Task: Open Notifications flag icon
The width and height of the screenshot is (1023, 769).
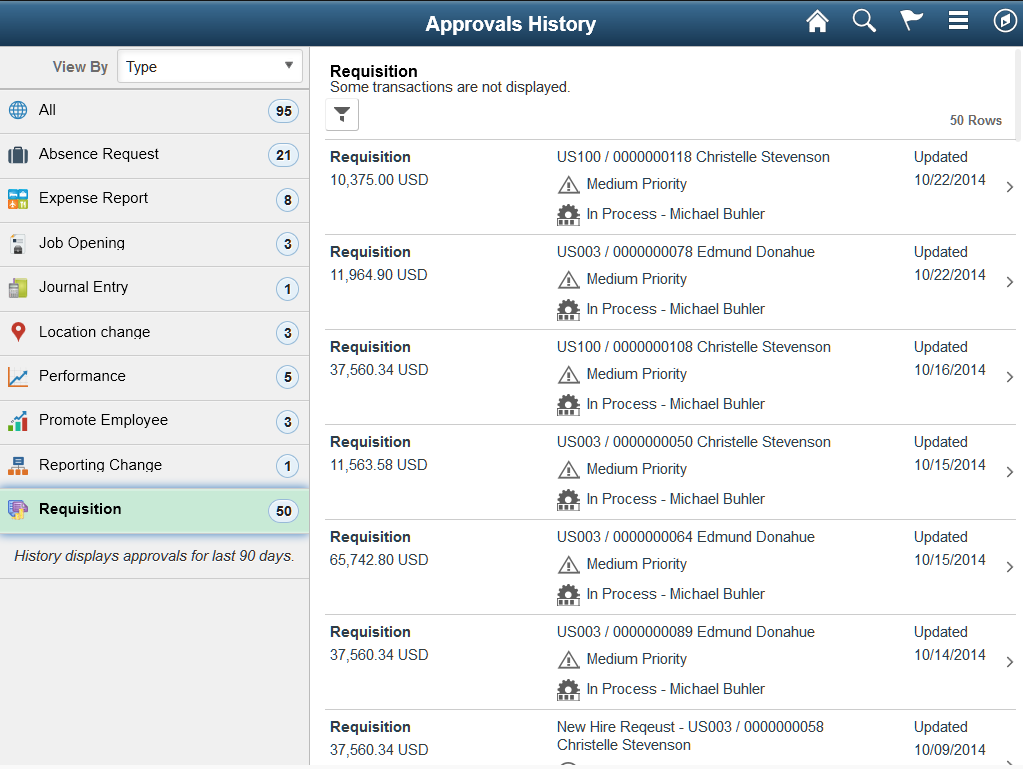Action: [x=911, y=20]
